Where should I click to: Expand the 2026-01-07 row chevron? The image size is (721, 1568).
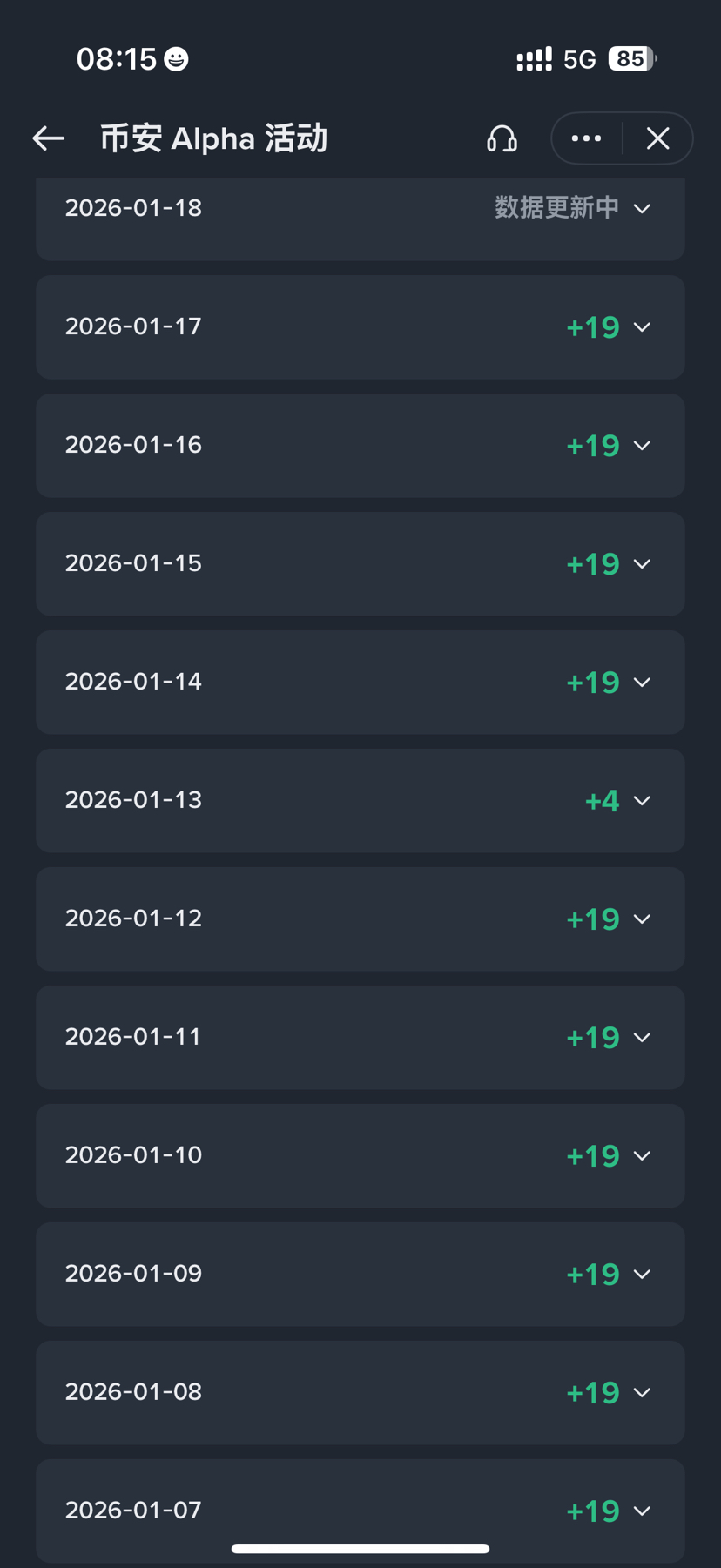point(643,1511)
